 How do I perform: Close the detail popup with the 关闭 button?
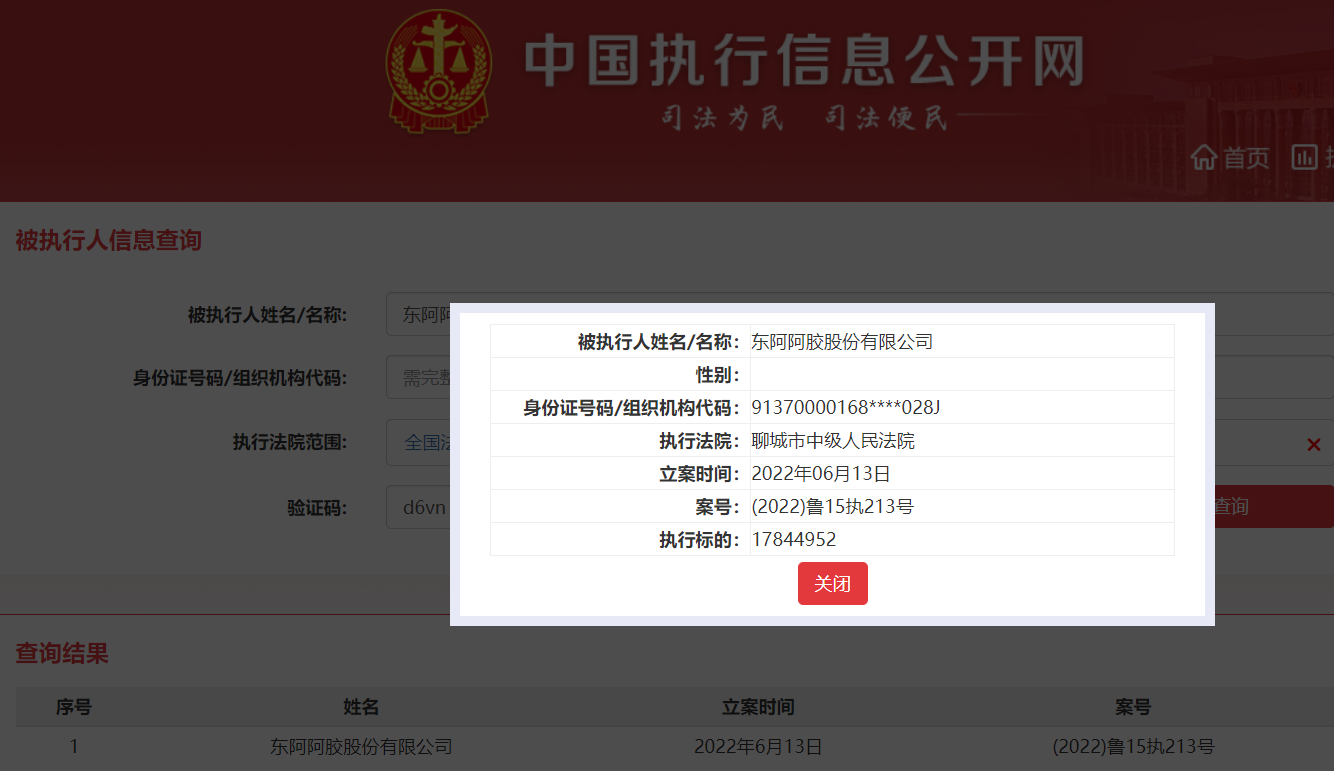coord(832,583)
